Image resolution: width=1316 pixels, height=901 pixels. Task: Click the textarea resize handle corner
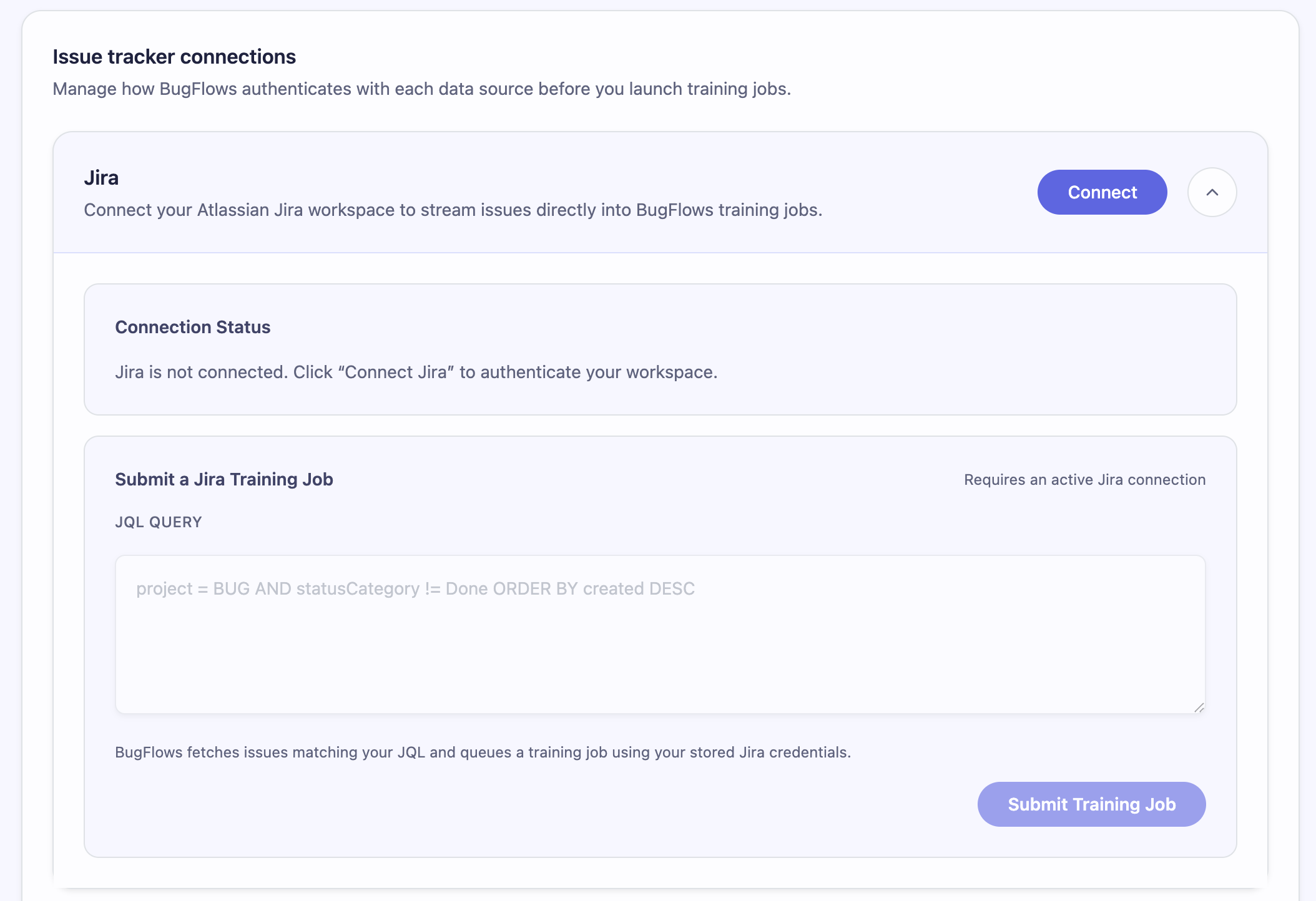(x=1199, y=707)
